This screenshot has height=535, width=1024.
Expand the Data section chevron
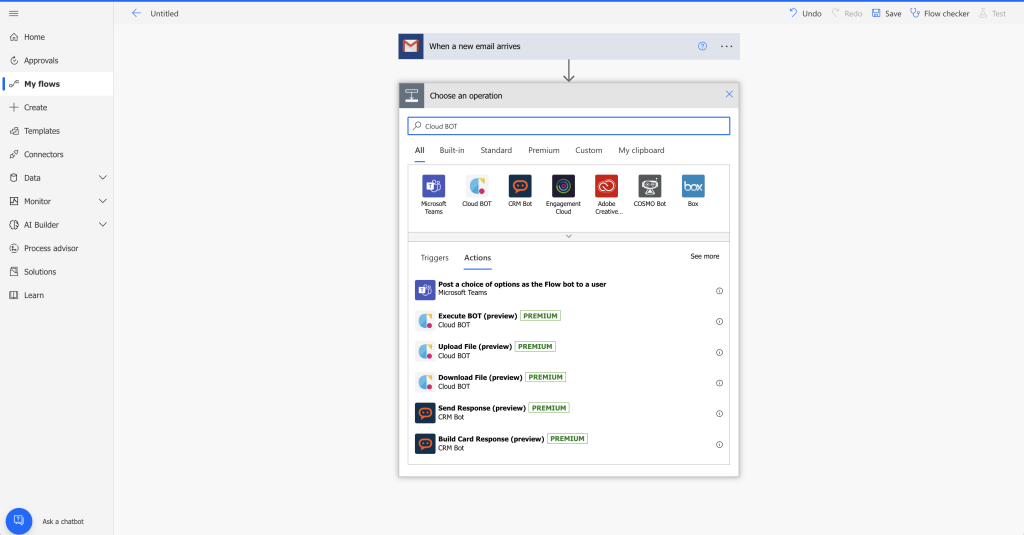click(103, 178)
